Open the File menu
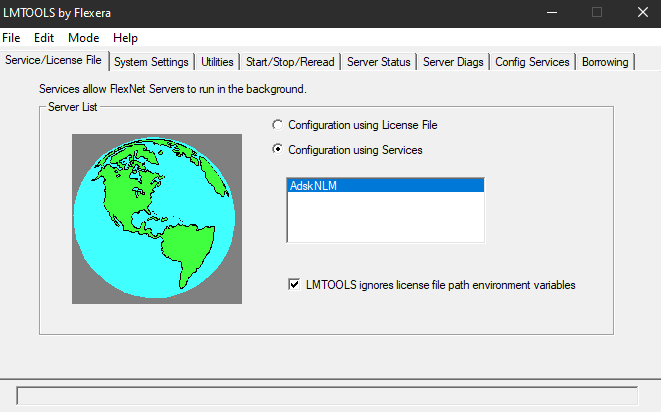The width and height of the screenshot is (661, 412). [x=11, y=38]
